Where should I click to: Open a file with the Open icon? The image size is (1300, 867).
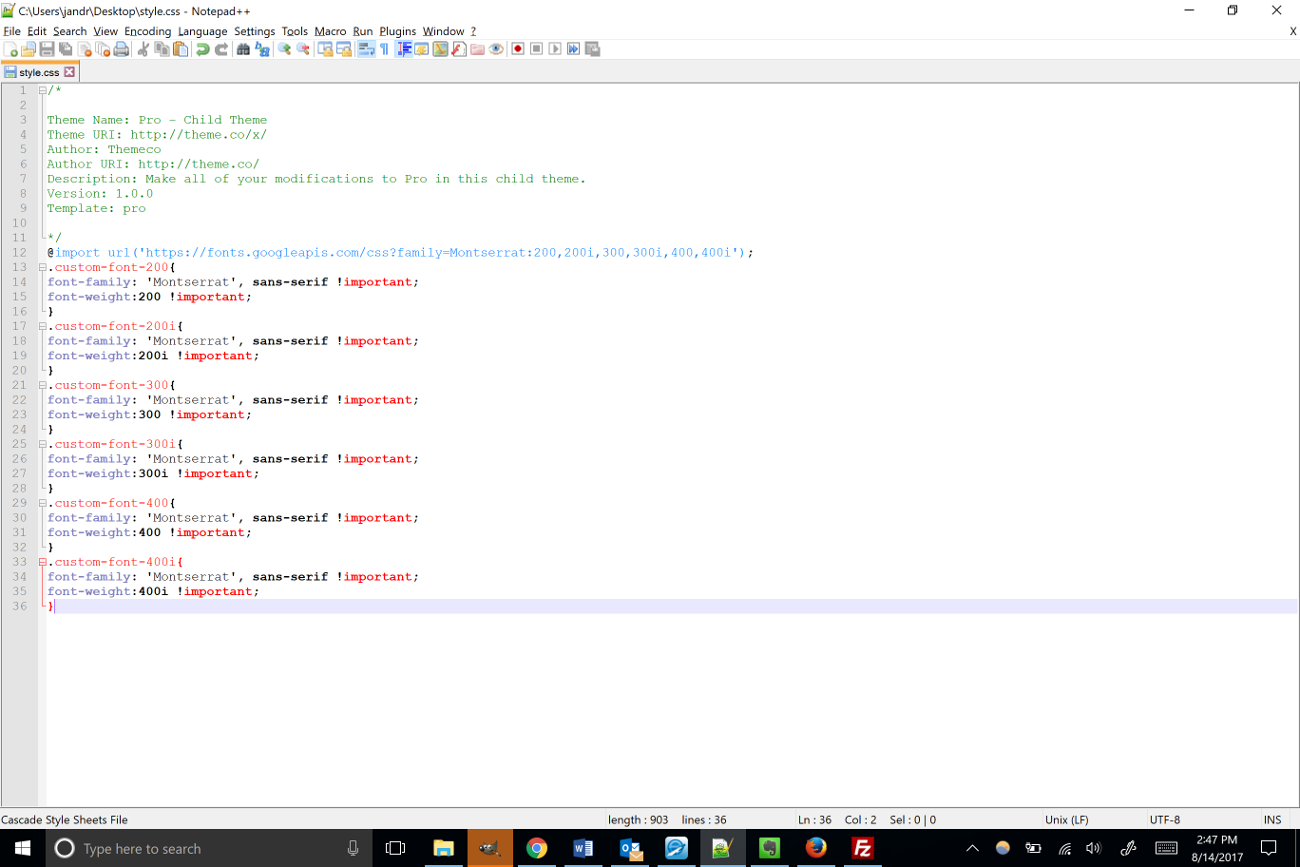(29, 49)
